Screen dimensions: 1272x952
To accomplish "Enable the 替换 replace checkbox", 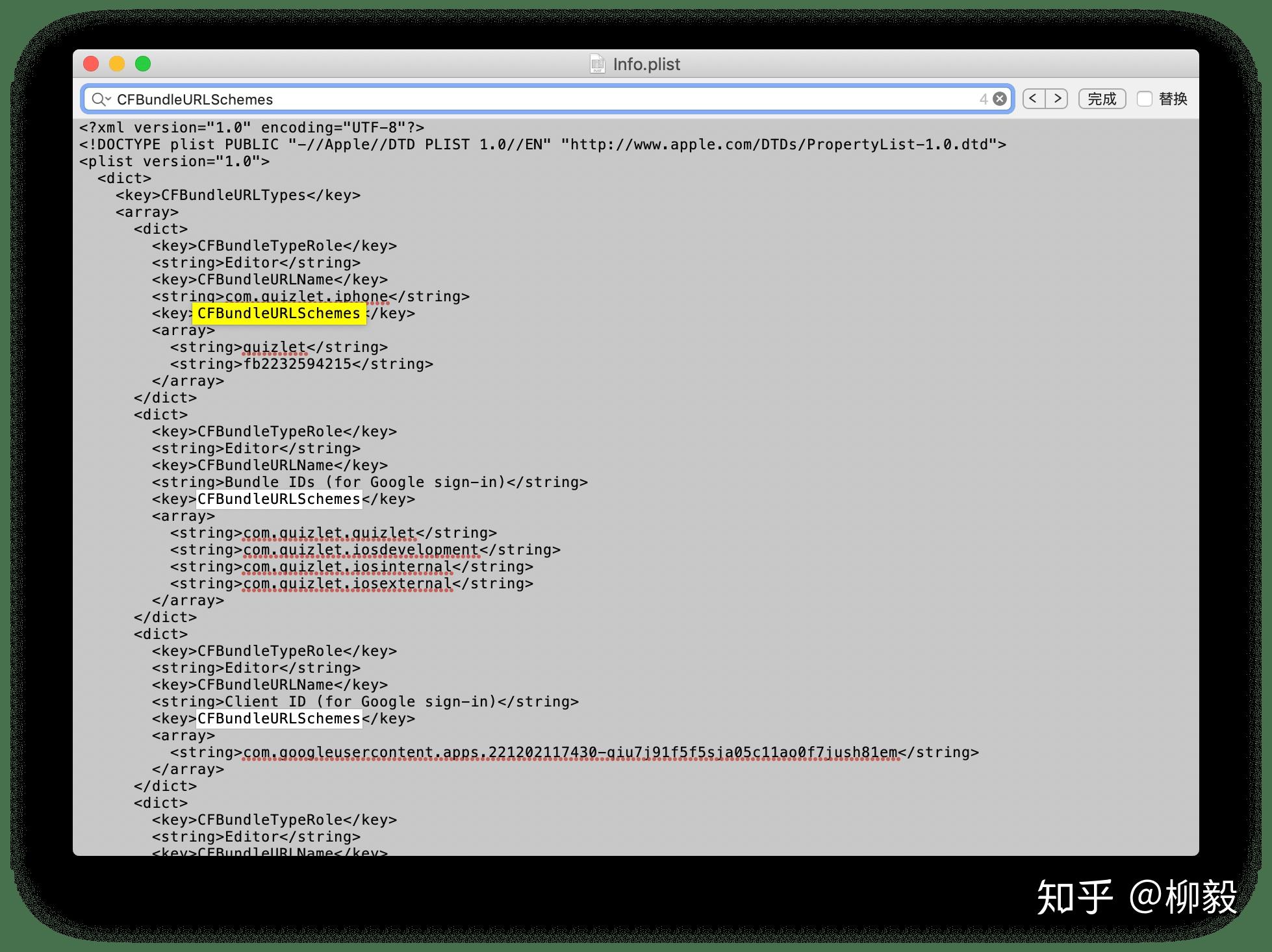I will point(1144,99).
